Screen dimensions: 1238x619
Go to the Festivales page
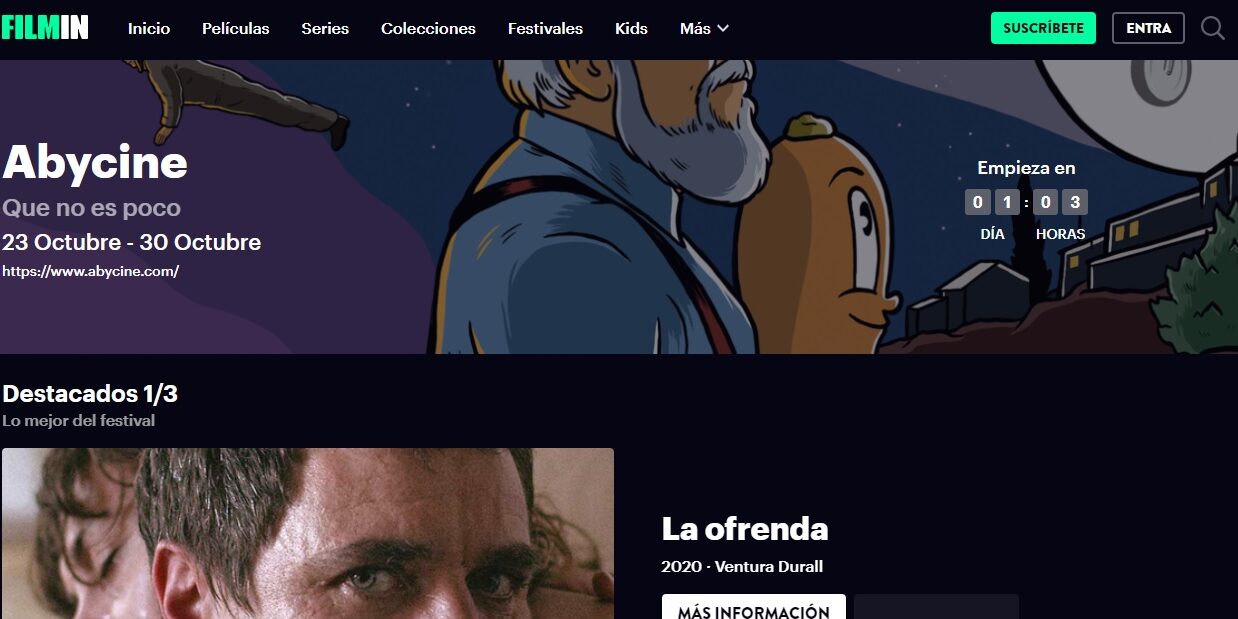point(545,29)
